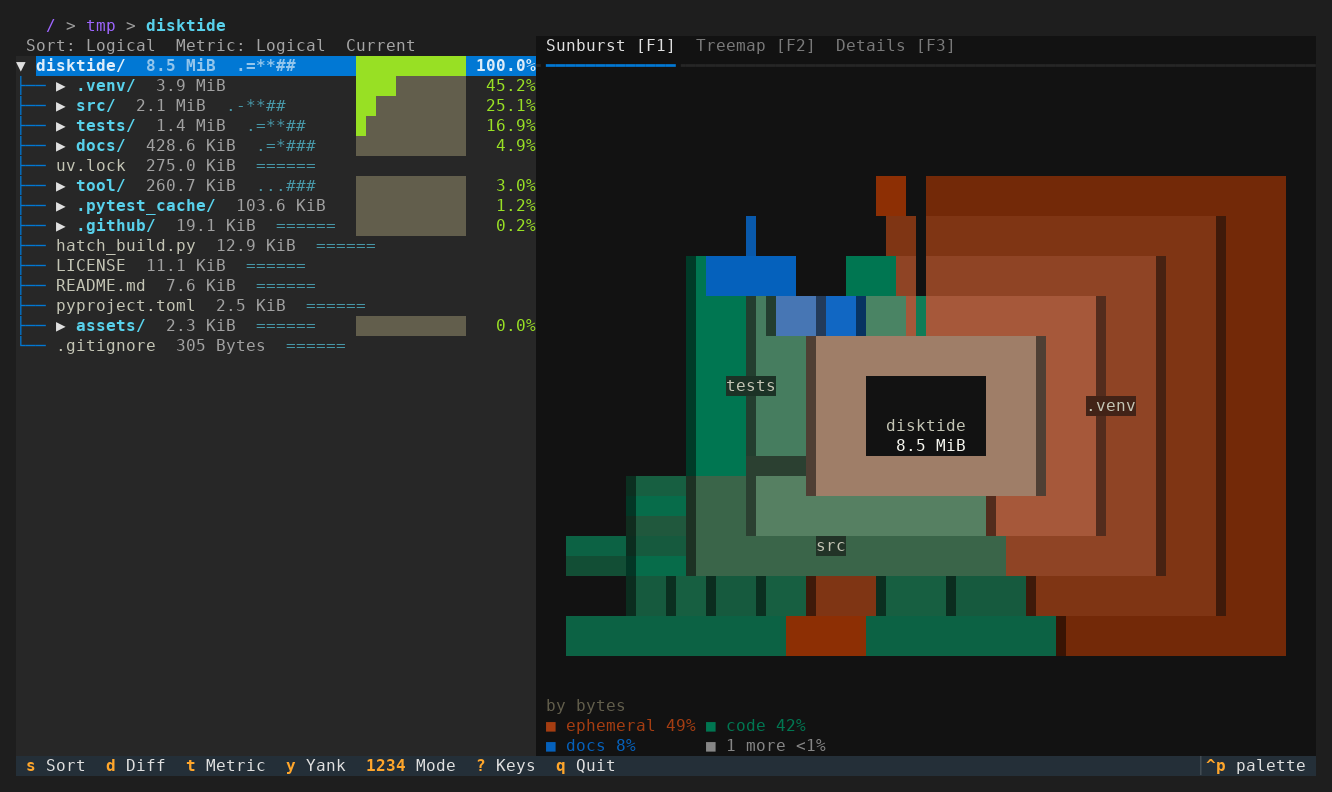The width and height of the screenshot is (1332, 792).
Task: Open the Details [F3] tab
Action: coord(896,46)
